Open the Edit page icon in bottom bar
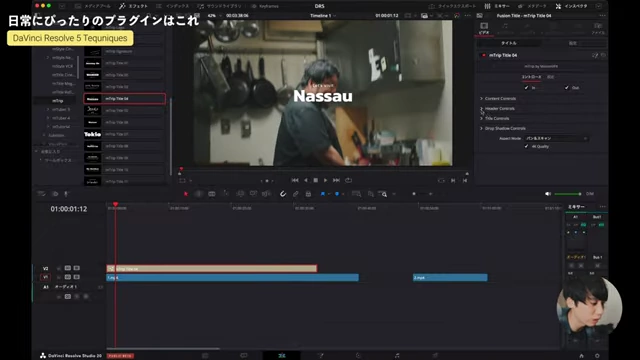The height and width of the screenshot is (360, 640). point(282,356)
